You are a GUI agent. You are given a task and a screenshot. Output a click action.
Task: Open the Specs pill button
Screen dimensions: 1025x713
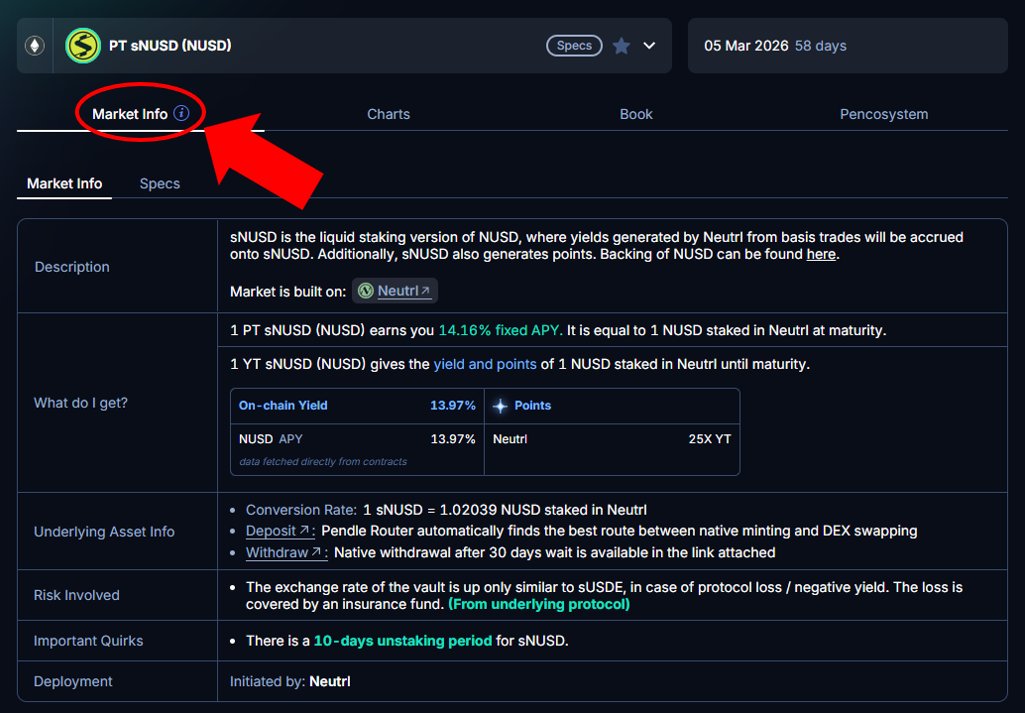[x=574, y=46]
